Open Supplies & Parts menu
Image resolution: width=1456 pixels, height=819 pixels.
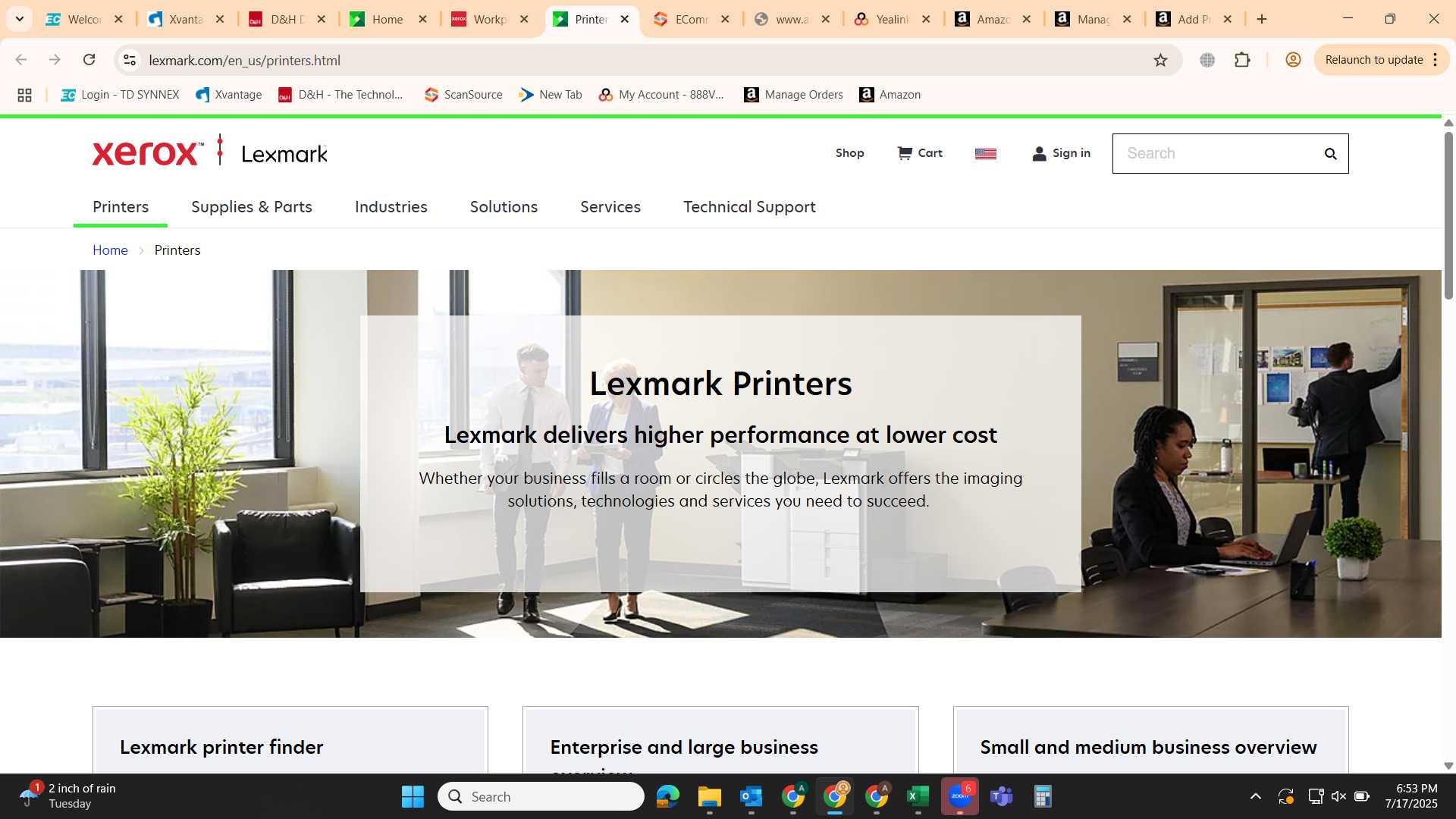click(x=252, y=207)
